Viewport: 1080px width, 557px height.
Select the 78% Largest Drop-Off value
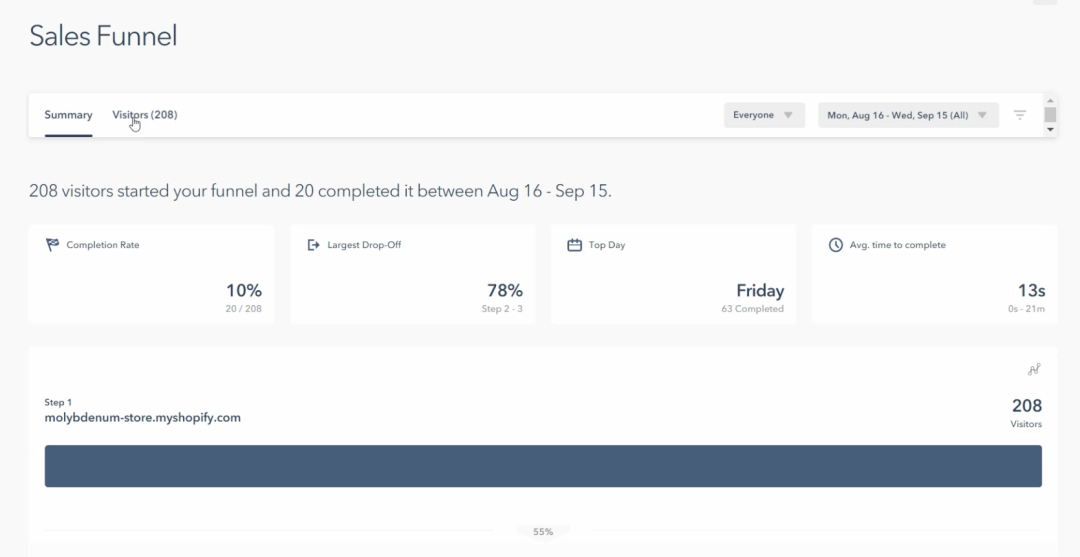(505, 291)
